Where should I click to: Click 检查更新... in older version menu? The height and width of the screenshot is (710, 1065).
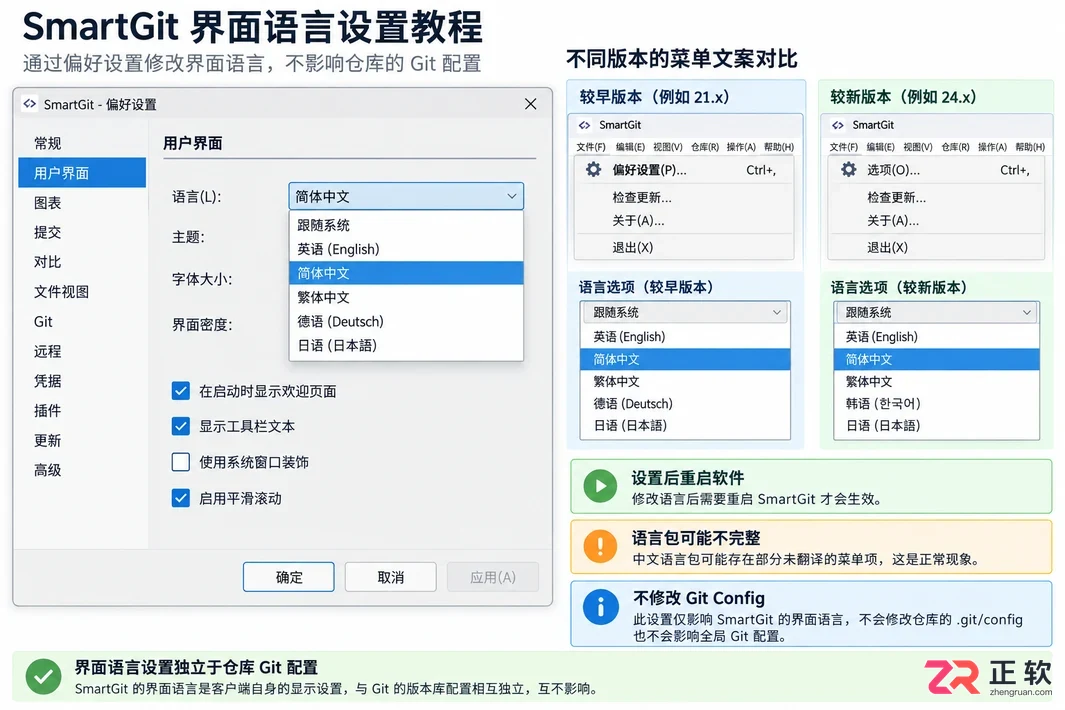[x=684, y=198]
